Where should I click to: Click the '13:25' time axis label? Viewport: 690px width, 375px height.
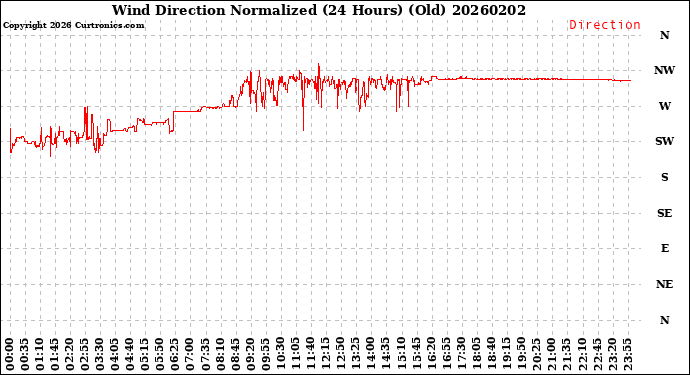(356, 355)
